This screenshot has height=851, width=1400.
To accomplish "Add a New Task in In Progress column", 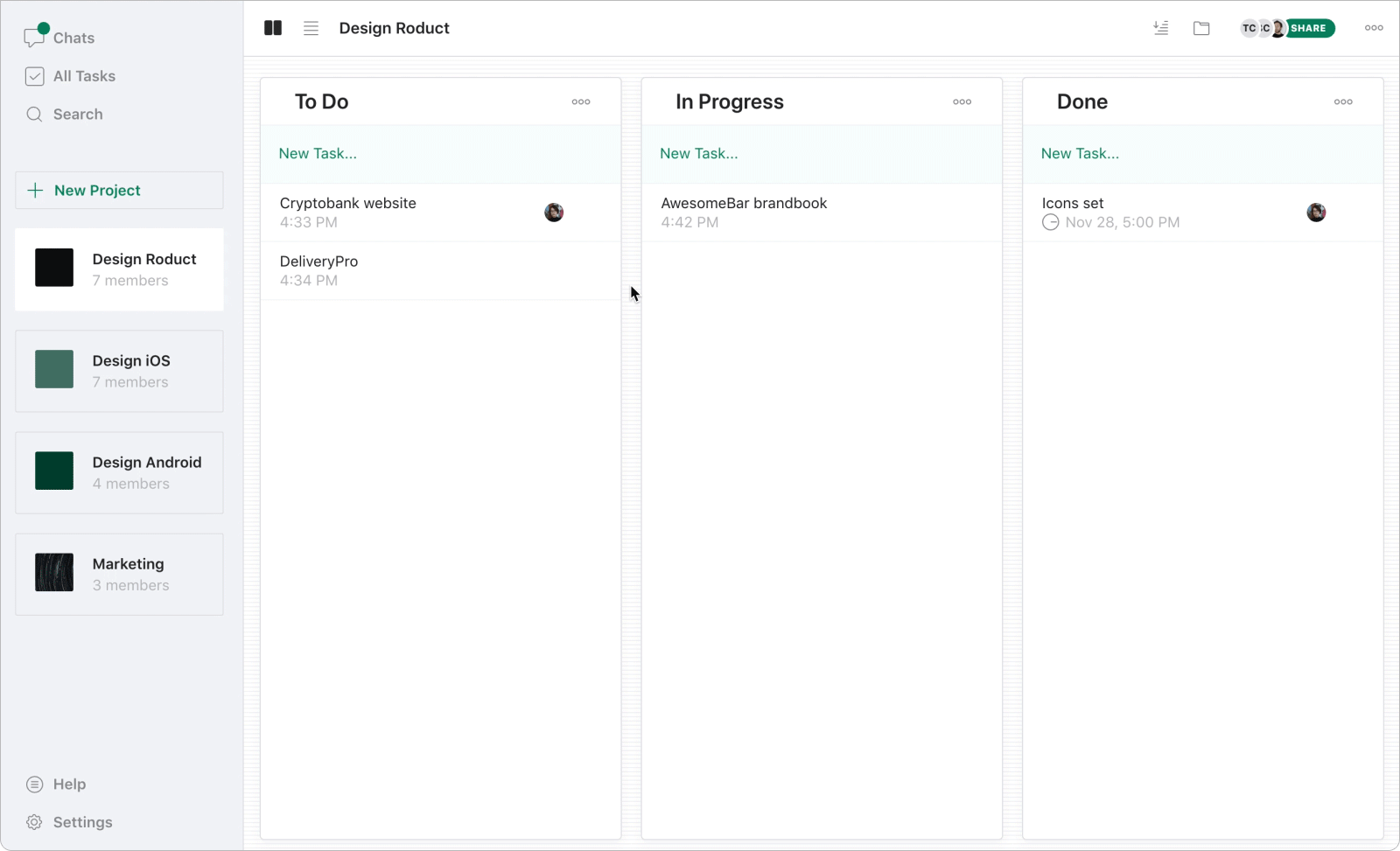I will click(x=822, y=154).
